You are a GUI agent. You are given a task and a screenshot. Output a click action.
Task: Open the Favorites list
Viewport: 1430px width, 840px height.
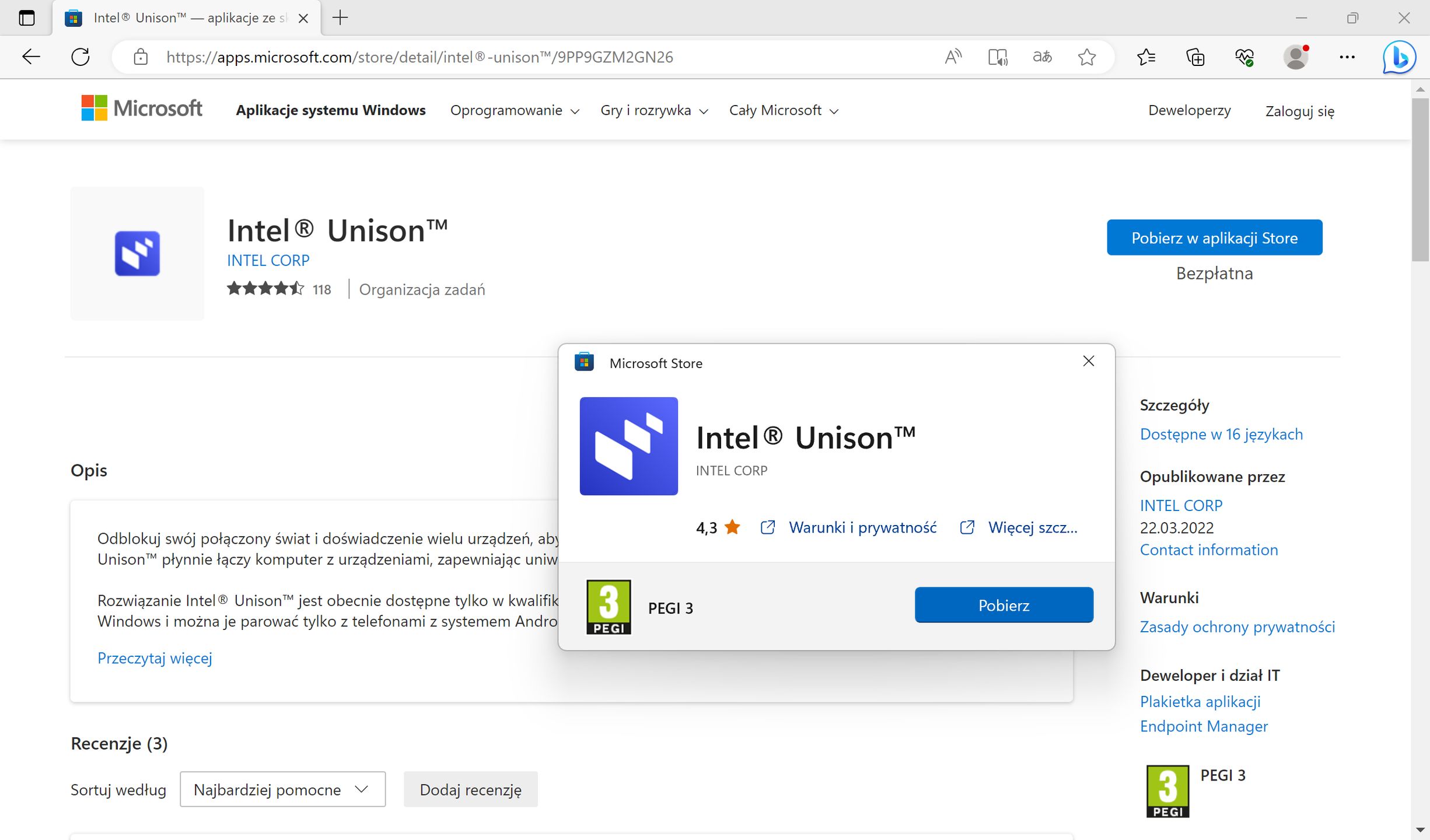pyautogui.click(x=1146, y=57)
